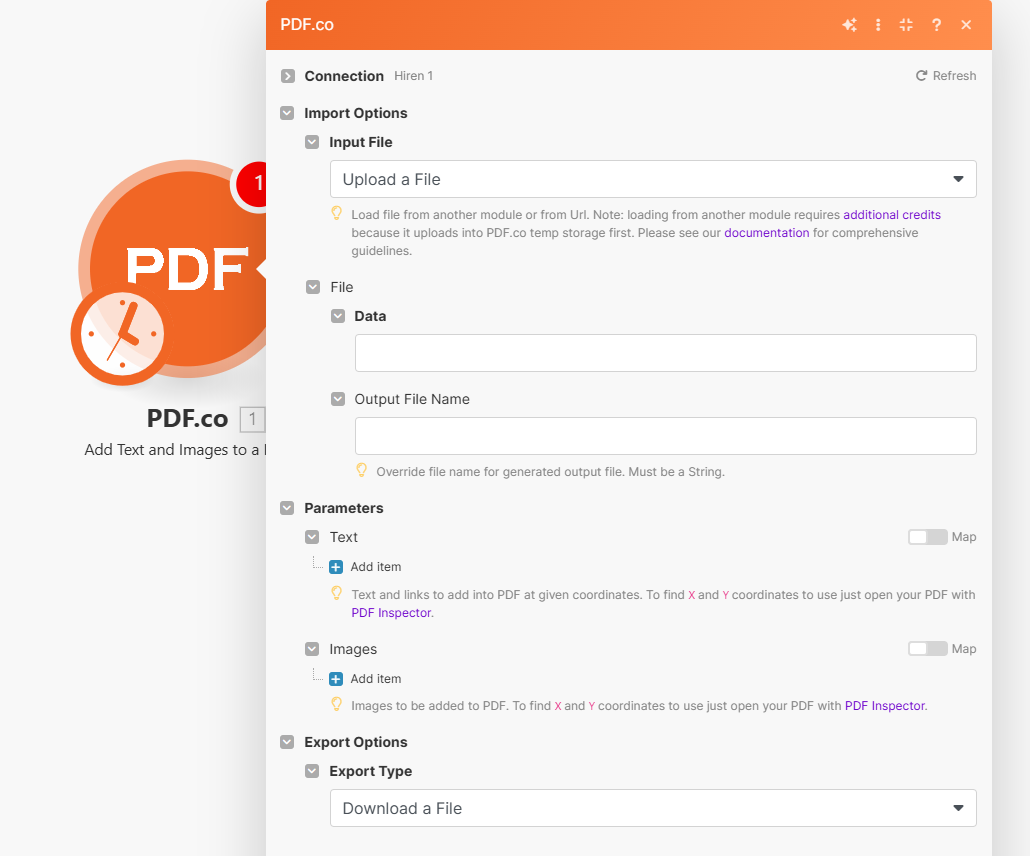Open the documentation link
Screen dimensions: 1030x856
[767, 233]
